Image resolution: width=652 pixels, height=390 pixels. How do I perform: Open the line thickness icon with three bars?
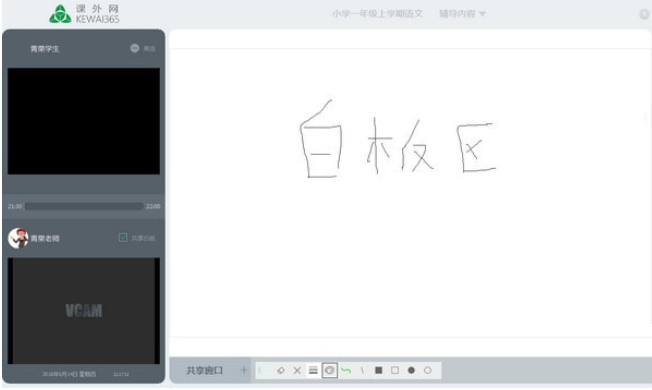pos(313,370)
